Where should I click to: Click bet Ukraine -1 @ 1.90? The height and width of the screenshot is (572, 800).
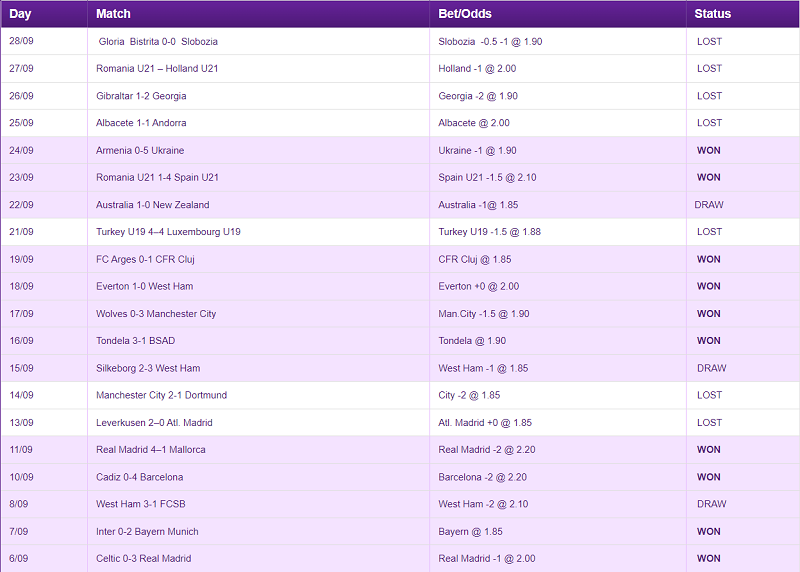[478, 151]
